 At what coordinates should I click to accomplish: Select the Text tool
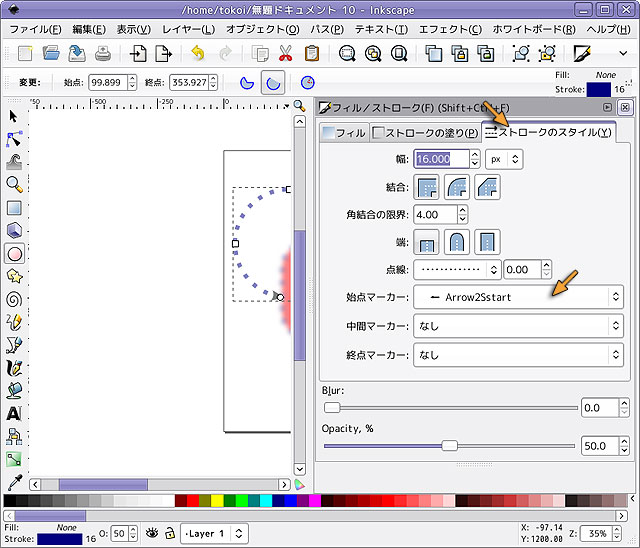[x=14, y=413]
